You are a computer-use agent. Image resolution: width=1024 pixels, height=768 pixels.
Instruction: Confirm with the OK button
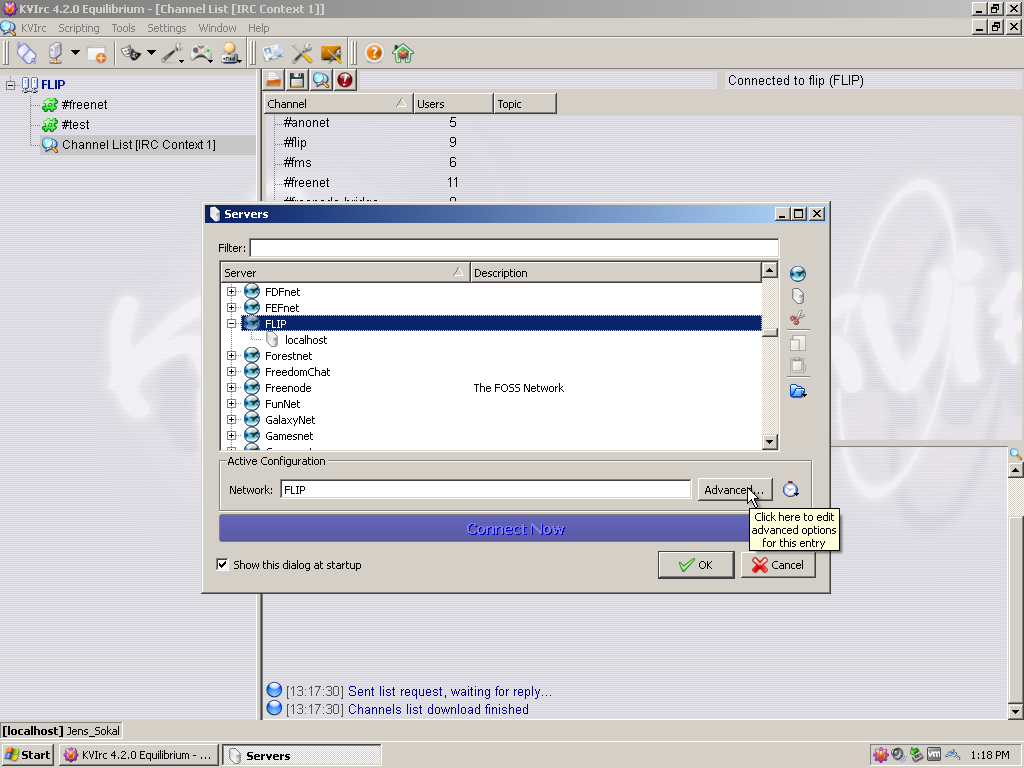(696, 565)
